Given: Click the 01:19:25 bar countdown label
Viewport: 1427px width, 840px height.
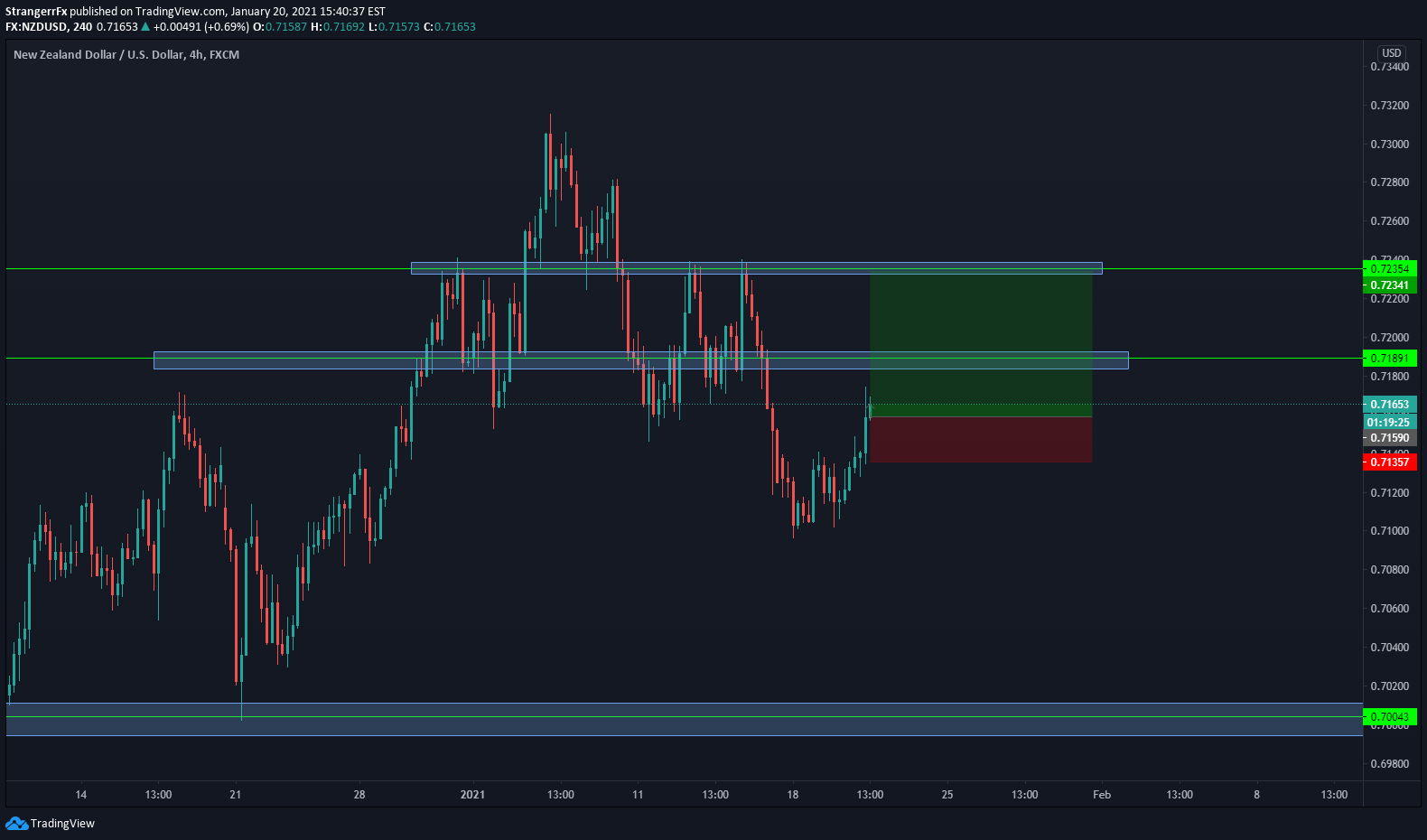Looking at the screenshot, I should [1390, 423].
